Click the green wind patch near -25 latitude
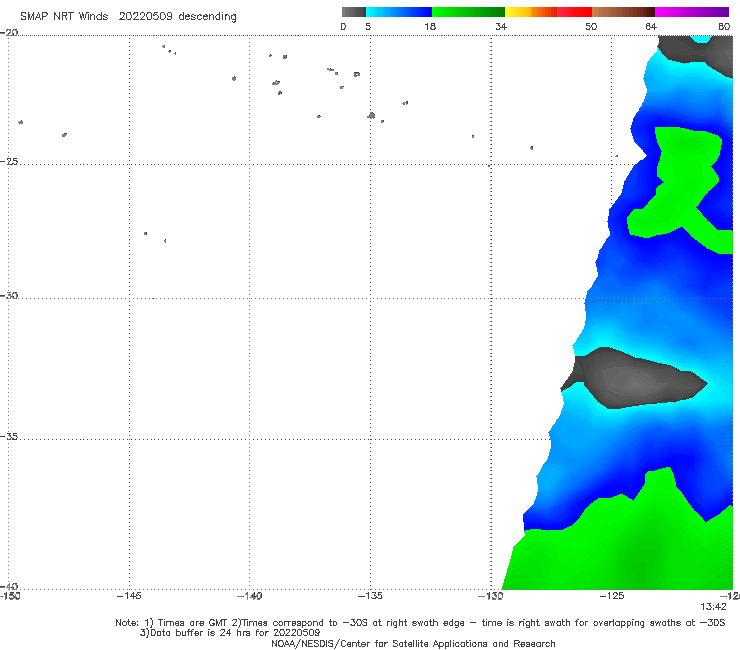This screenshot has height=650, width=740. pyautogui.click(x=682, y=184)
